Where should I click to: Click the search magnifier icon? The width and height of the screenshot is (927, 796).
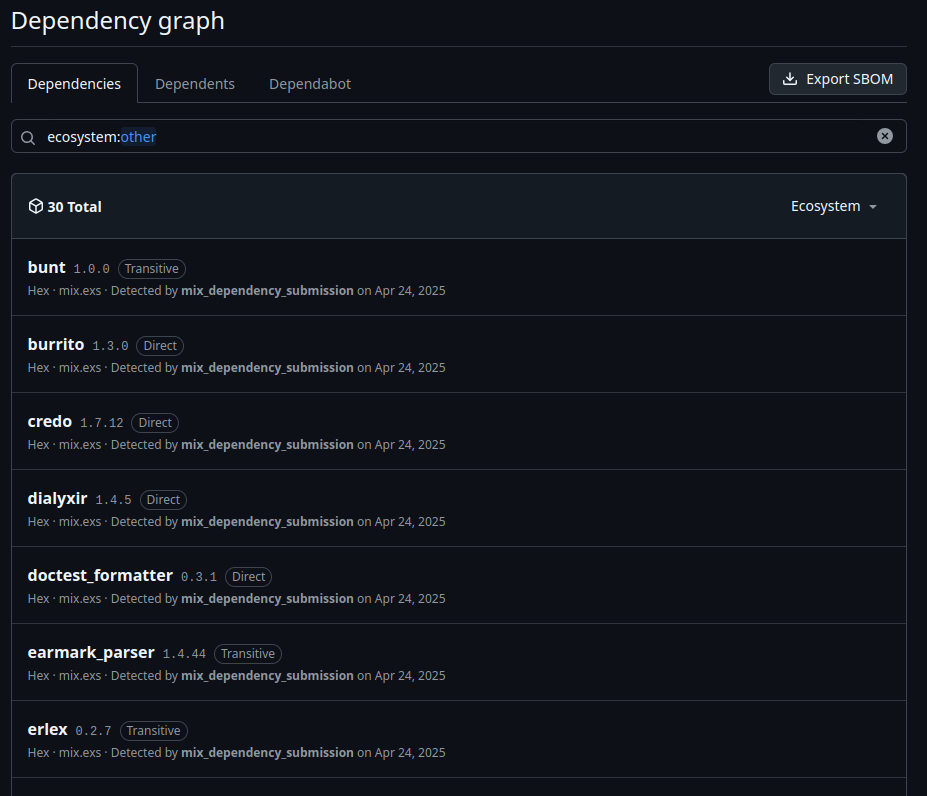[x=28, y=138]
